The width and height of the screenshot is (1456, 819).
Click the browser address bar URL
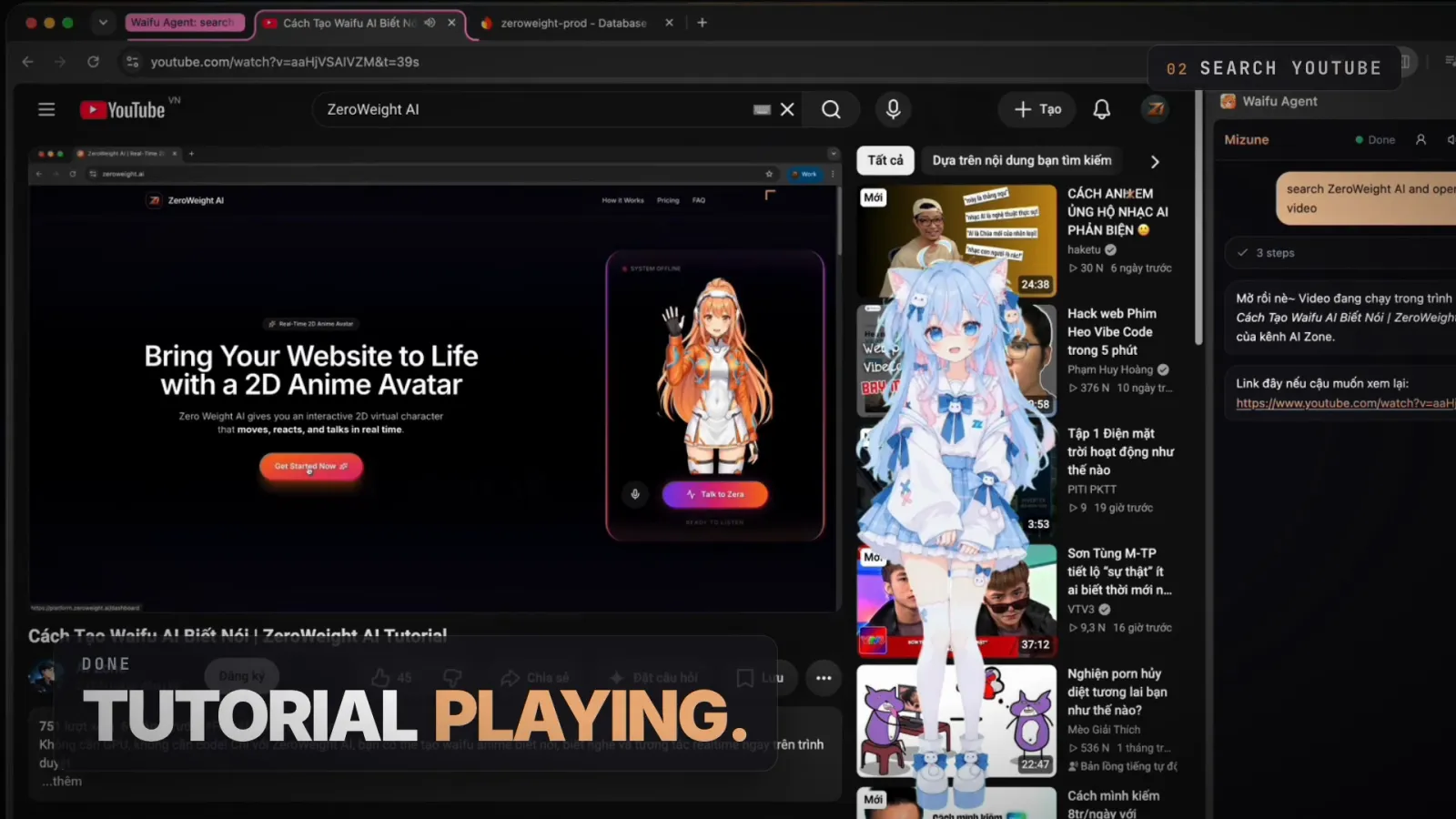click(x=285, y=62)
